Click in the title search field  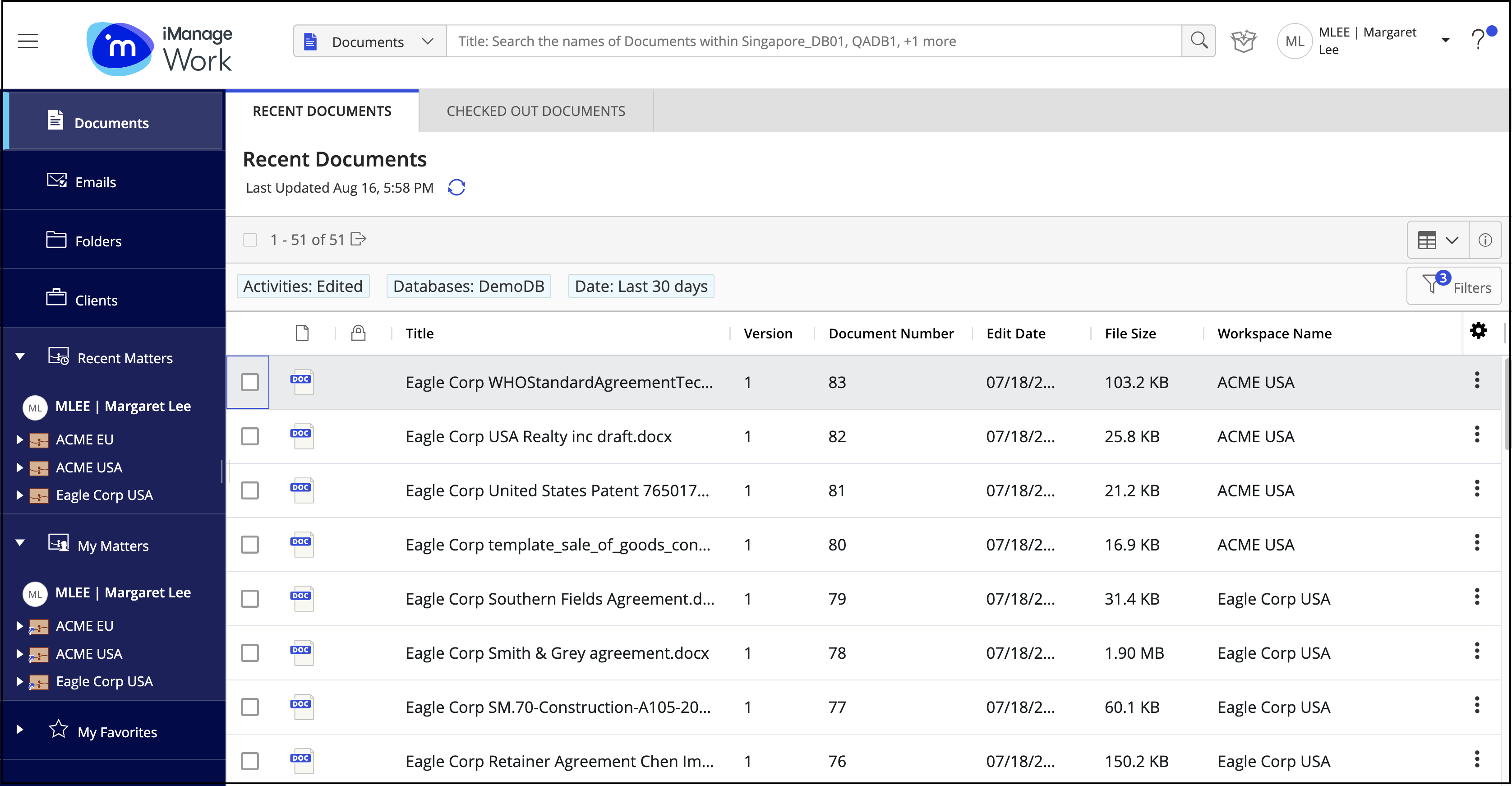click(x=813, y=41)
